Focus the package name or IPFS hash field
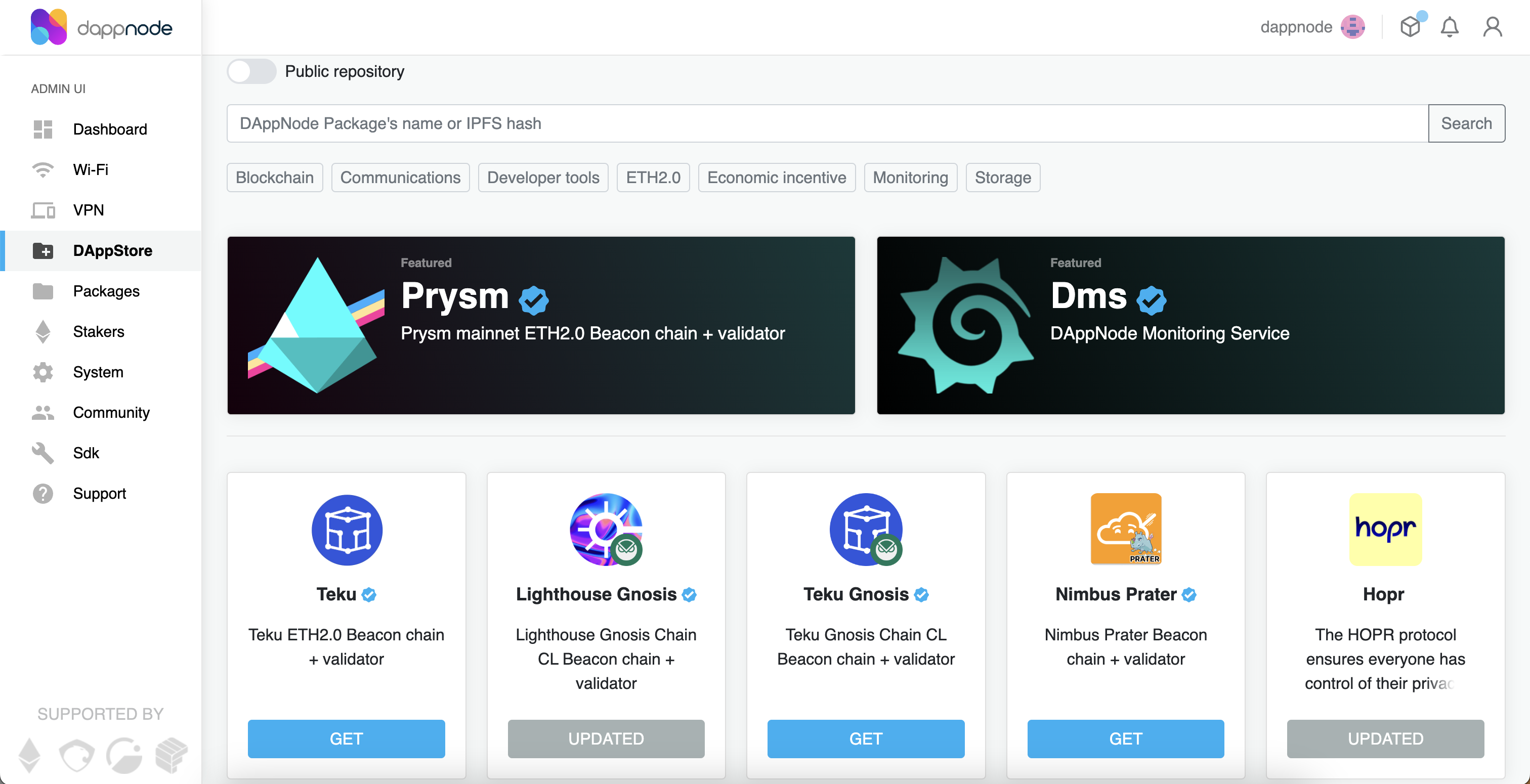 click(x=827, y=123)
